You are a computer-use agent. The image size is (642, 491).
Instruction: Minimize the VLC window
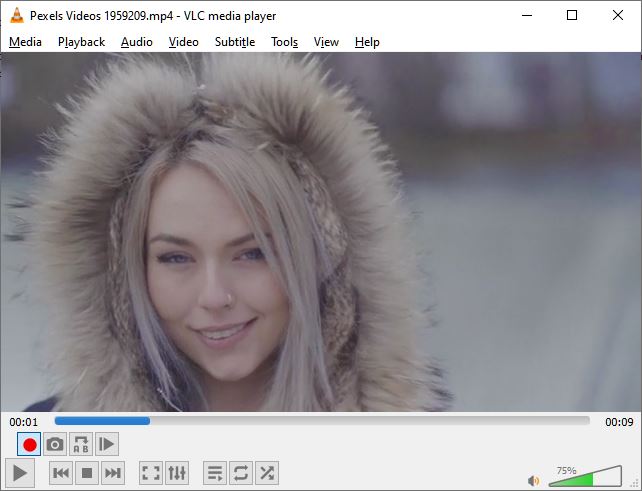click(x=527, y=16)
